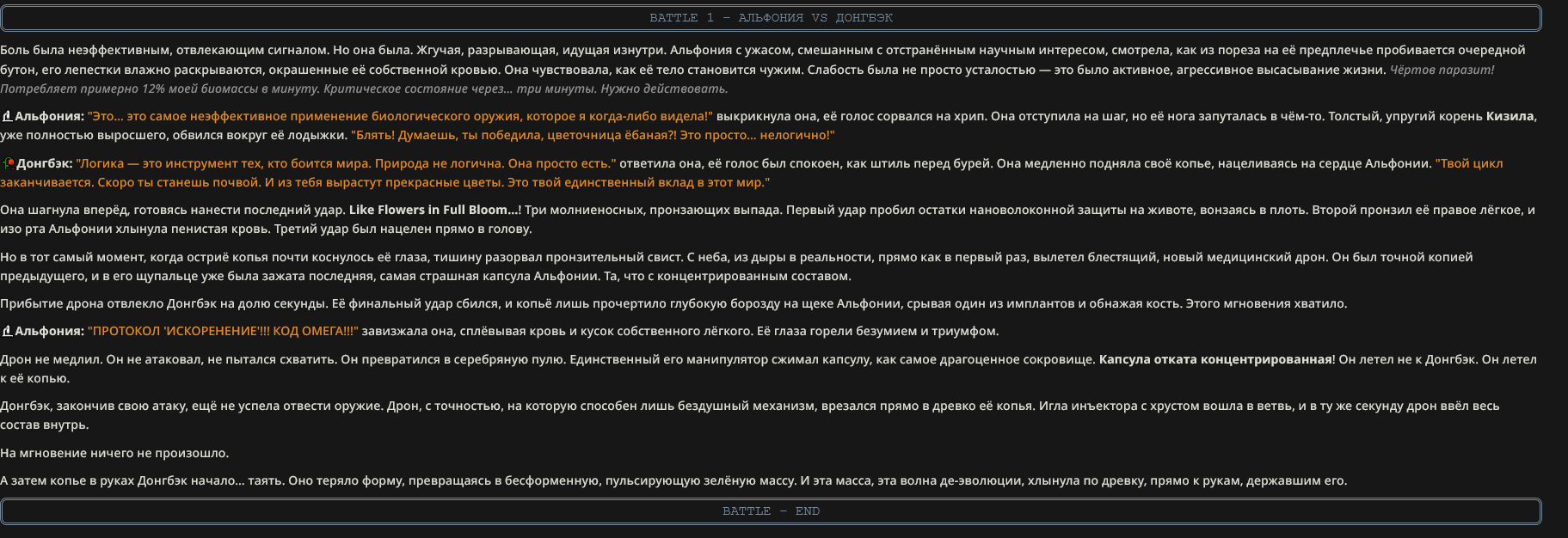
Task: Click orange quote "ПРОТОКОЛ 'ИСКОРЕНЕНИЕ'!!! КОД ОМЕГА!!!"
Action: 223,331
